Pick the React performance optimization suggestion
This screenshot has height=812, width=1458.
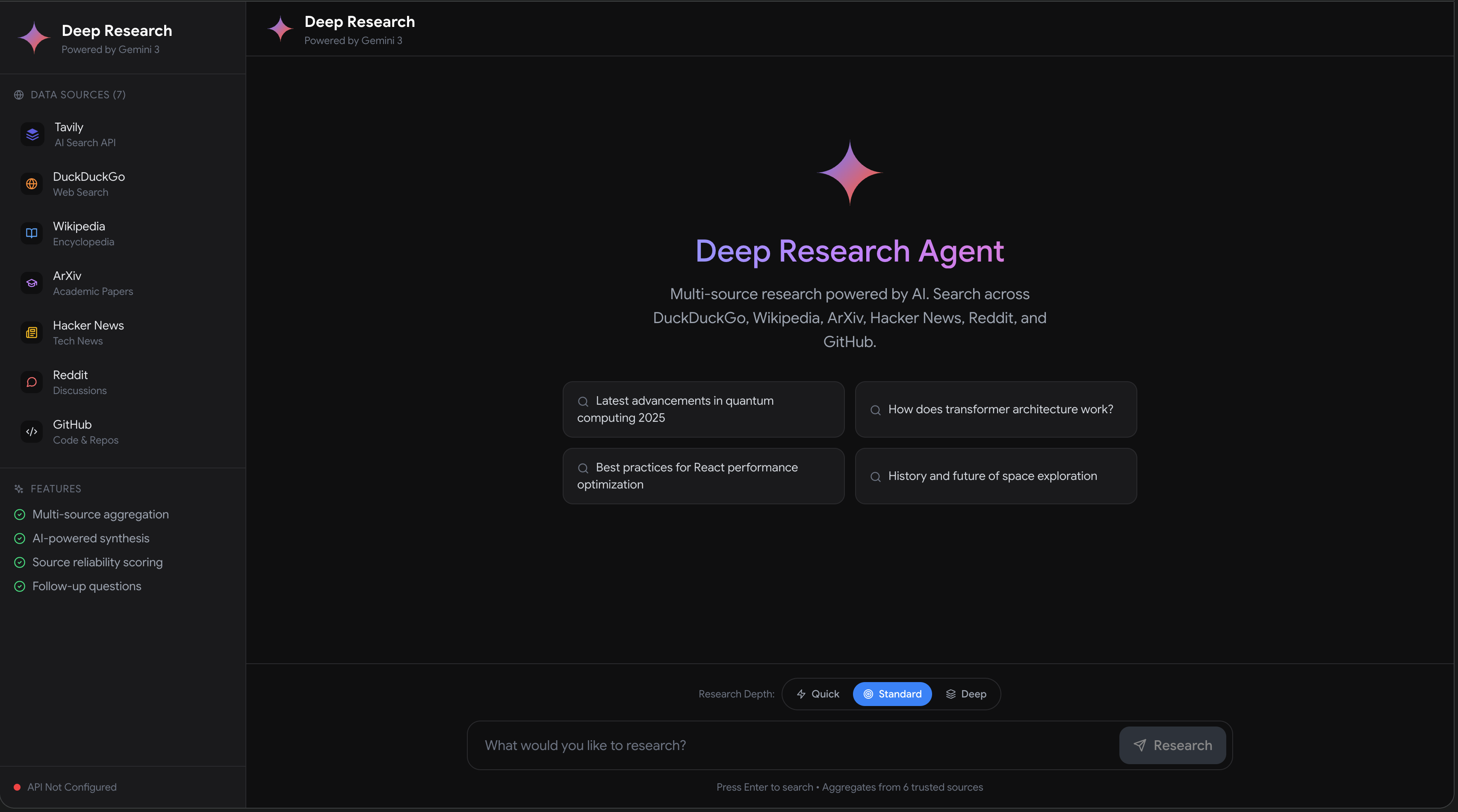click(703, 476)
